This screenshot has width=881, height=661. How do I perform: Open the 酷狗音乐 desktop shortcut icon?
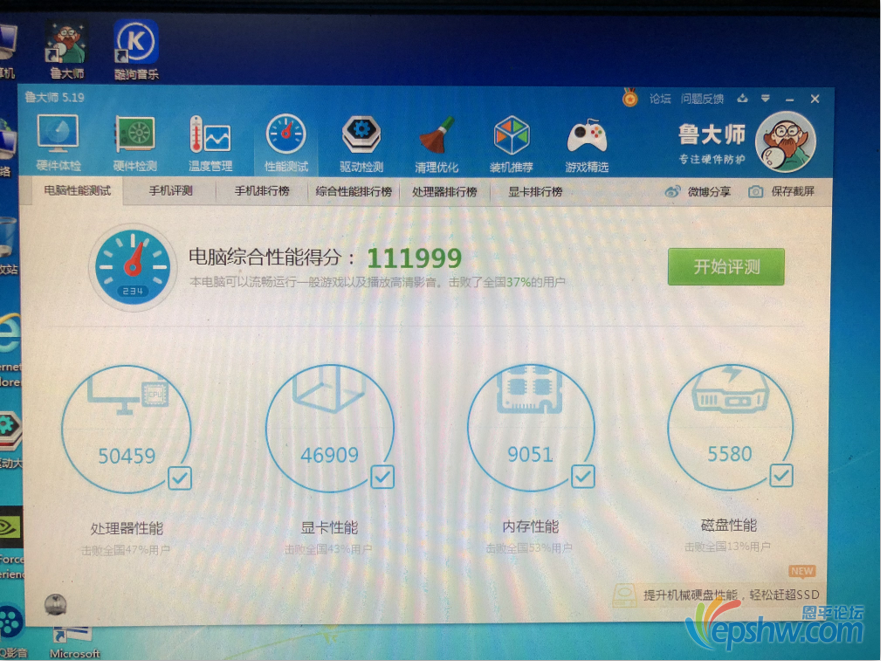(136, 49)
